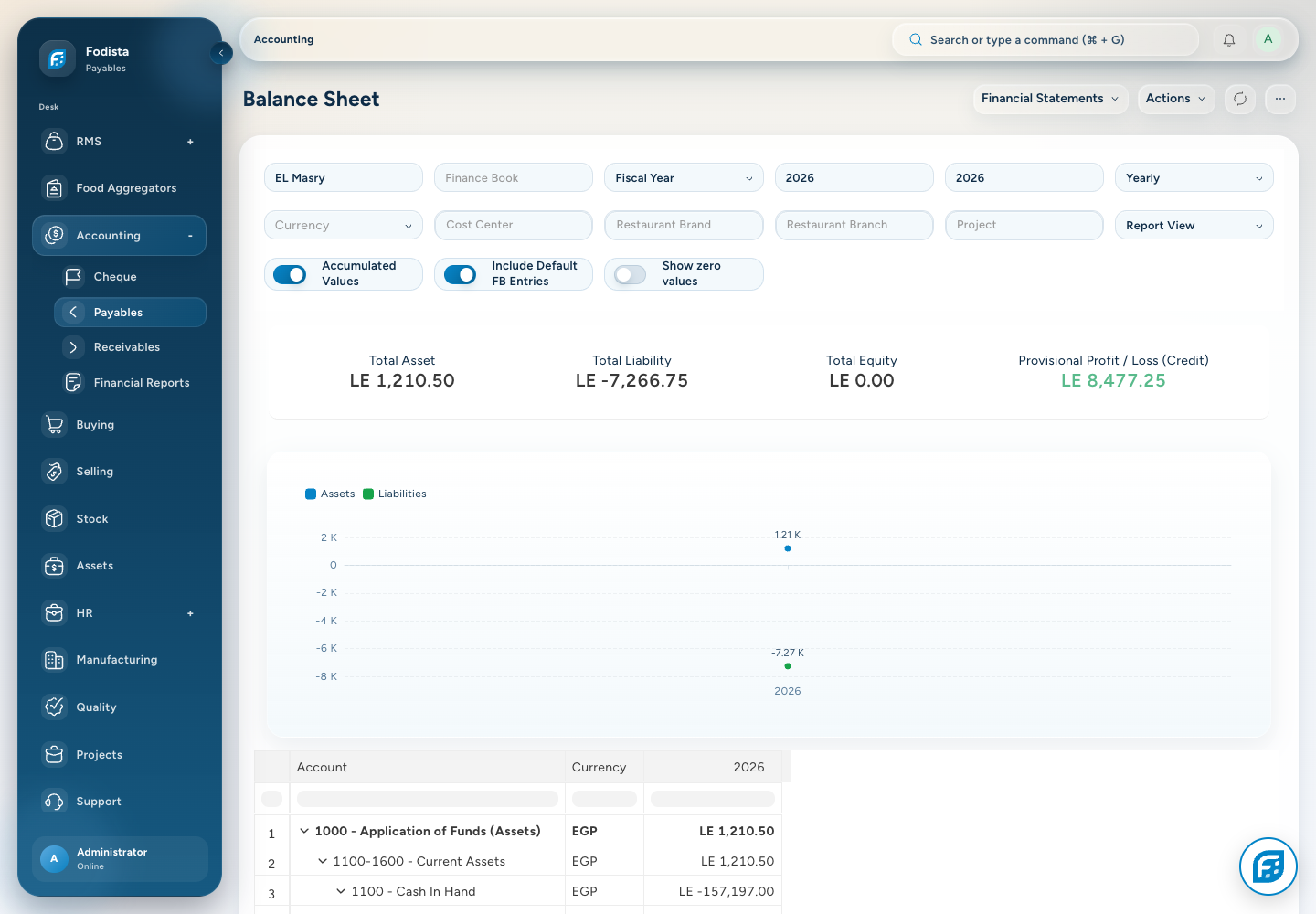Click the Food Aggregators clipboard icon
The height and width of the screenshot is (914, 1316).
point(55,188)
